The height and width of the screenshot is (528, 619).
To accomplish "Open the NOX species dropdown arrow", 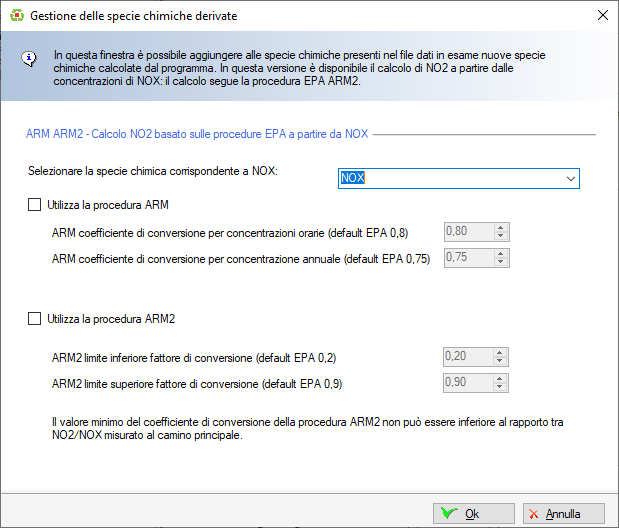I will 570,179.
